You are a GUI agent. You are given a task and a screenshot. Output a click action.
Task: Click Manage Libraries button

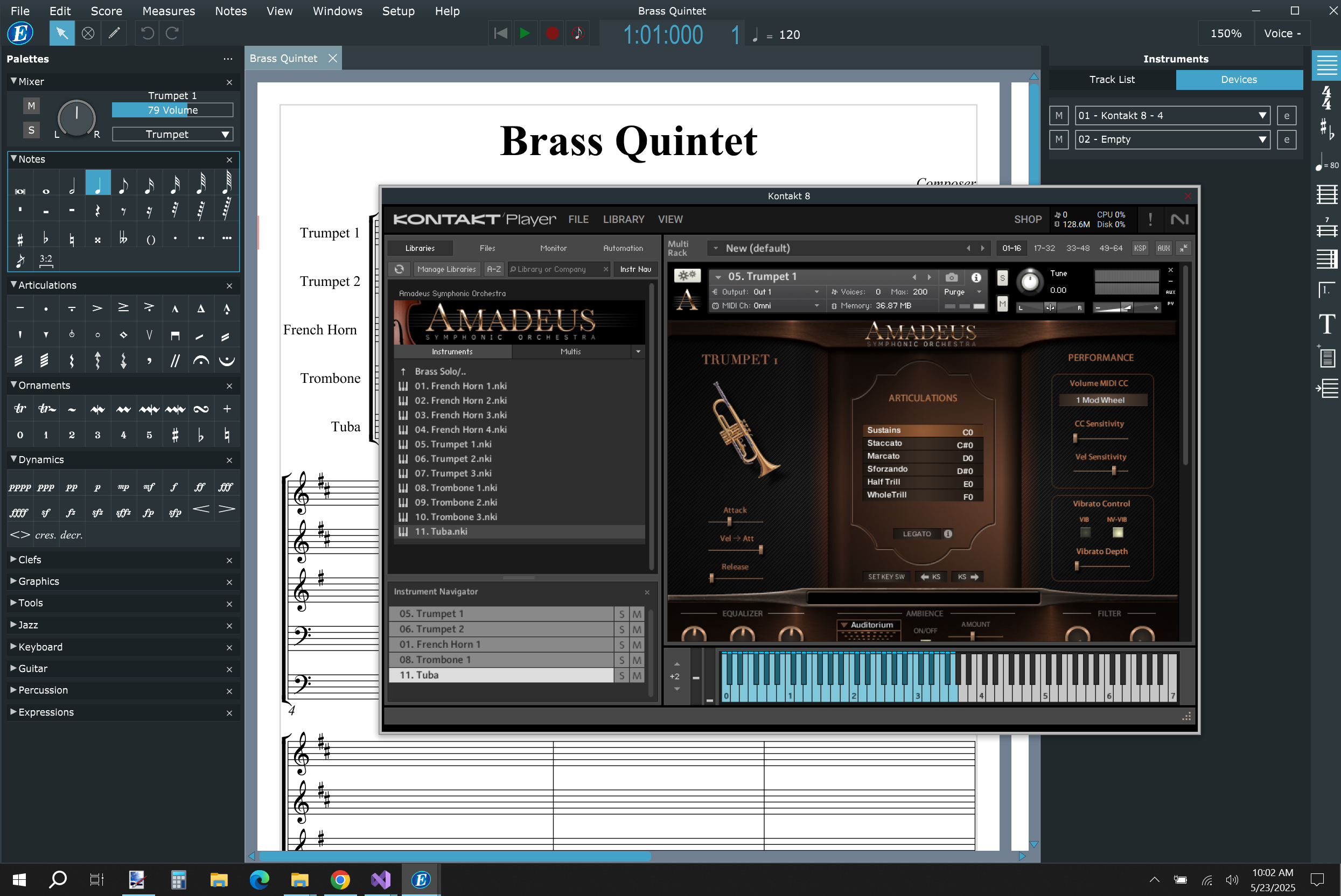point(446,269)
